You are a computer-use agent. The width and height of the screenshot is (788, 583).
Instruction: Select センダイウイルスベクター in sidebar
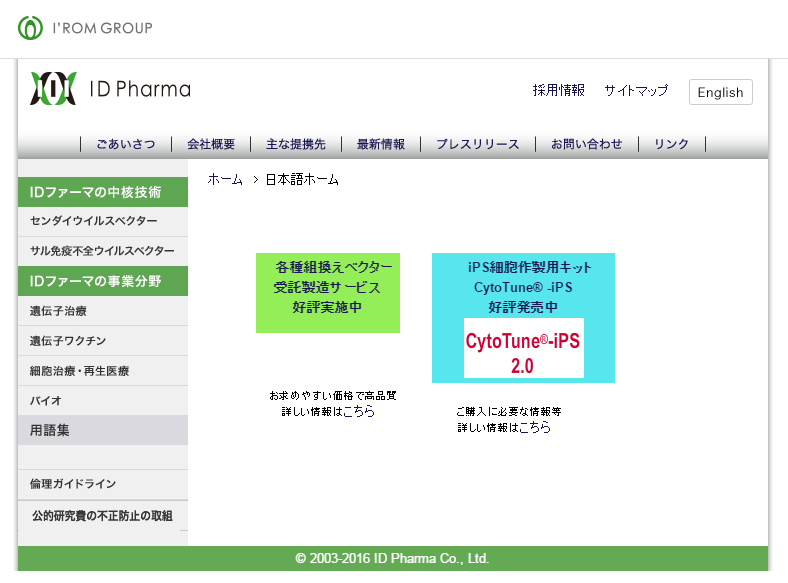pyautogui.click(x=103, y=221)
